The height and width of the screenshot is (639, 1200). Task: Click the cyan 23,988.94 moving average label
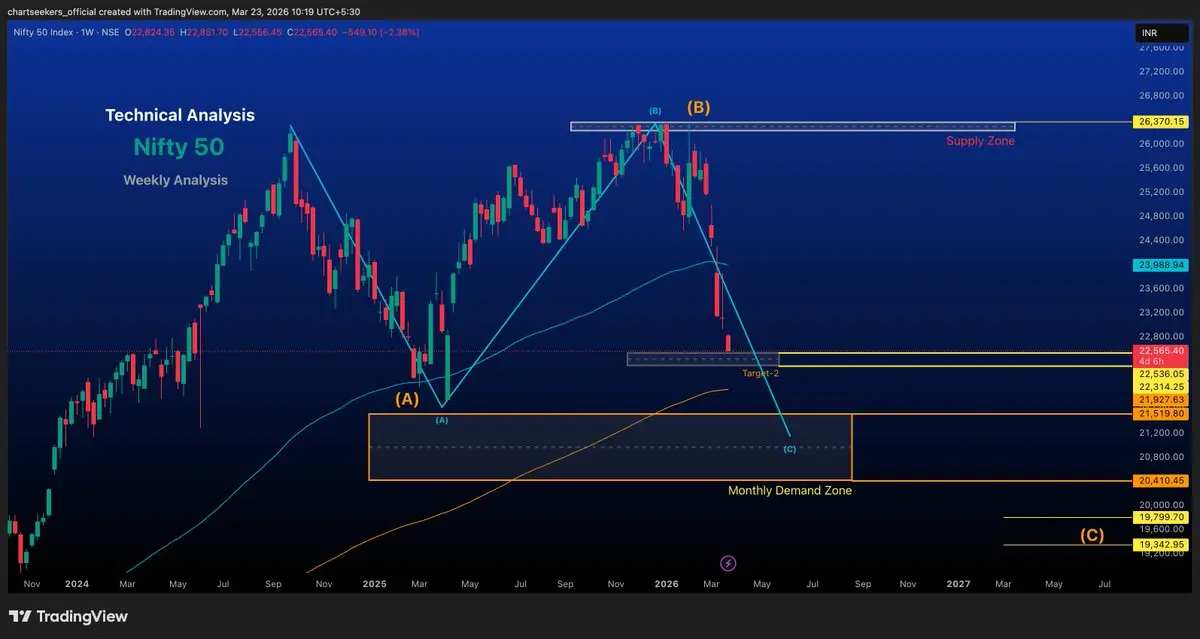(x=1160, y=265)
